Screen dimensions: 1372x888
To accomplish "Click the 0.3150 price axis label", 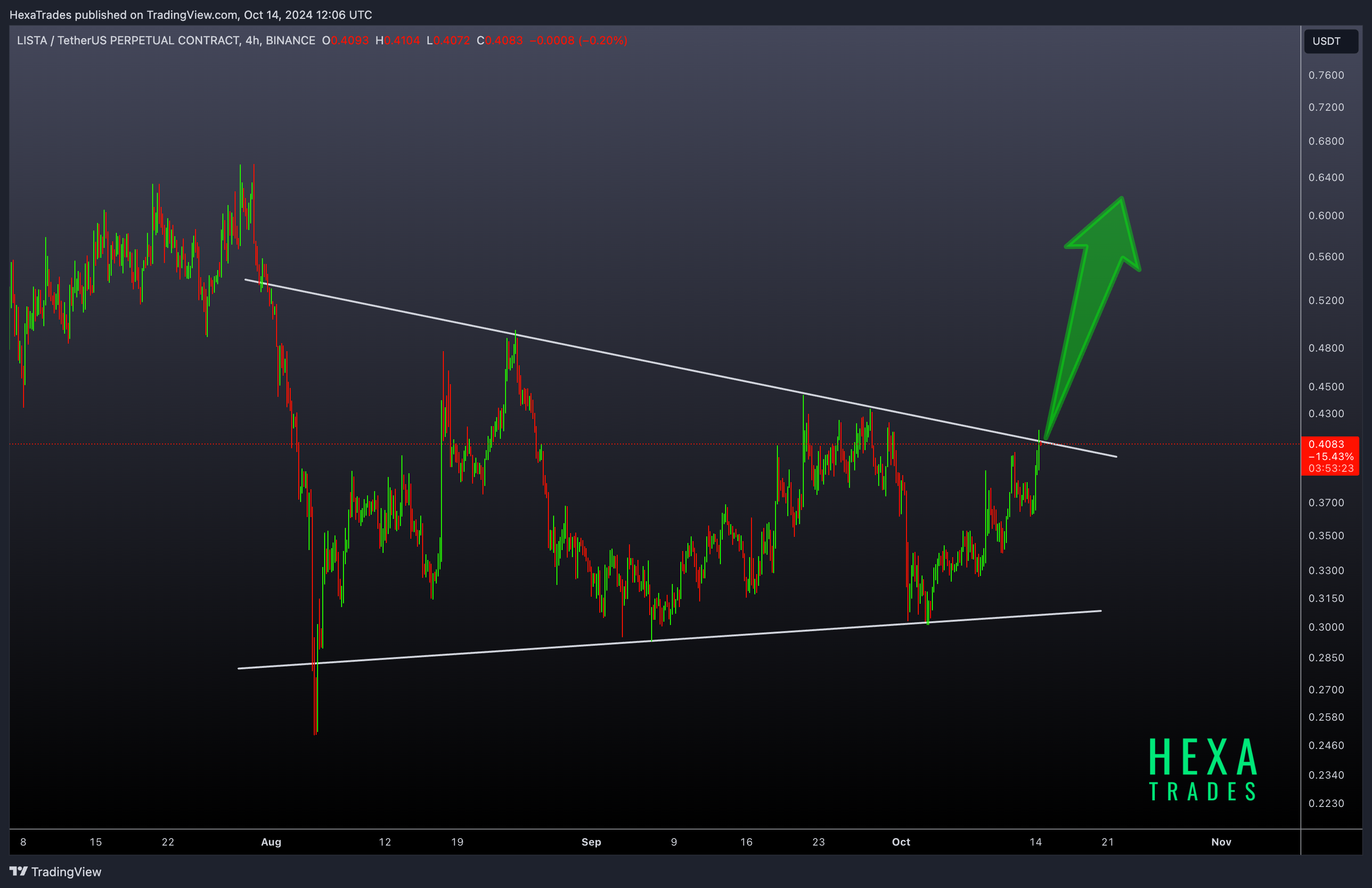I will coord(1326,599).
